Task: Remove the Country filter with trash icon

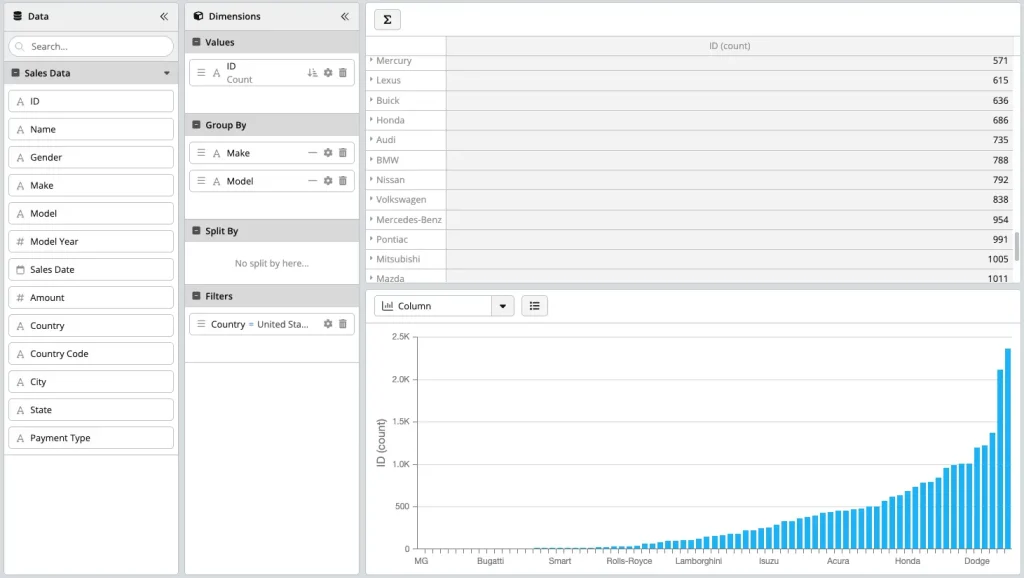Action: pyautogui.click(x=343, y=324)
